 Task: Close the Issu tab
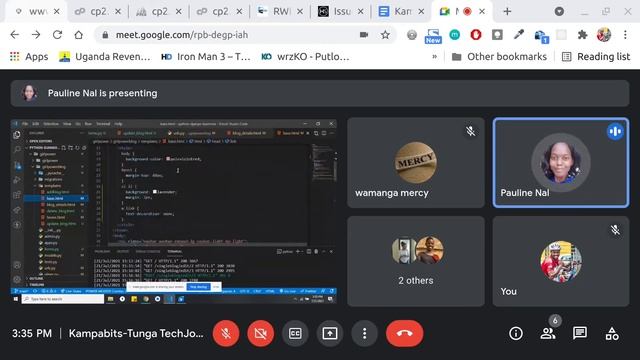click(x=360, y=12)
